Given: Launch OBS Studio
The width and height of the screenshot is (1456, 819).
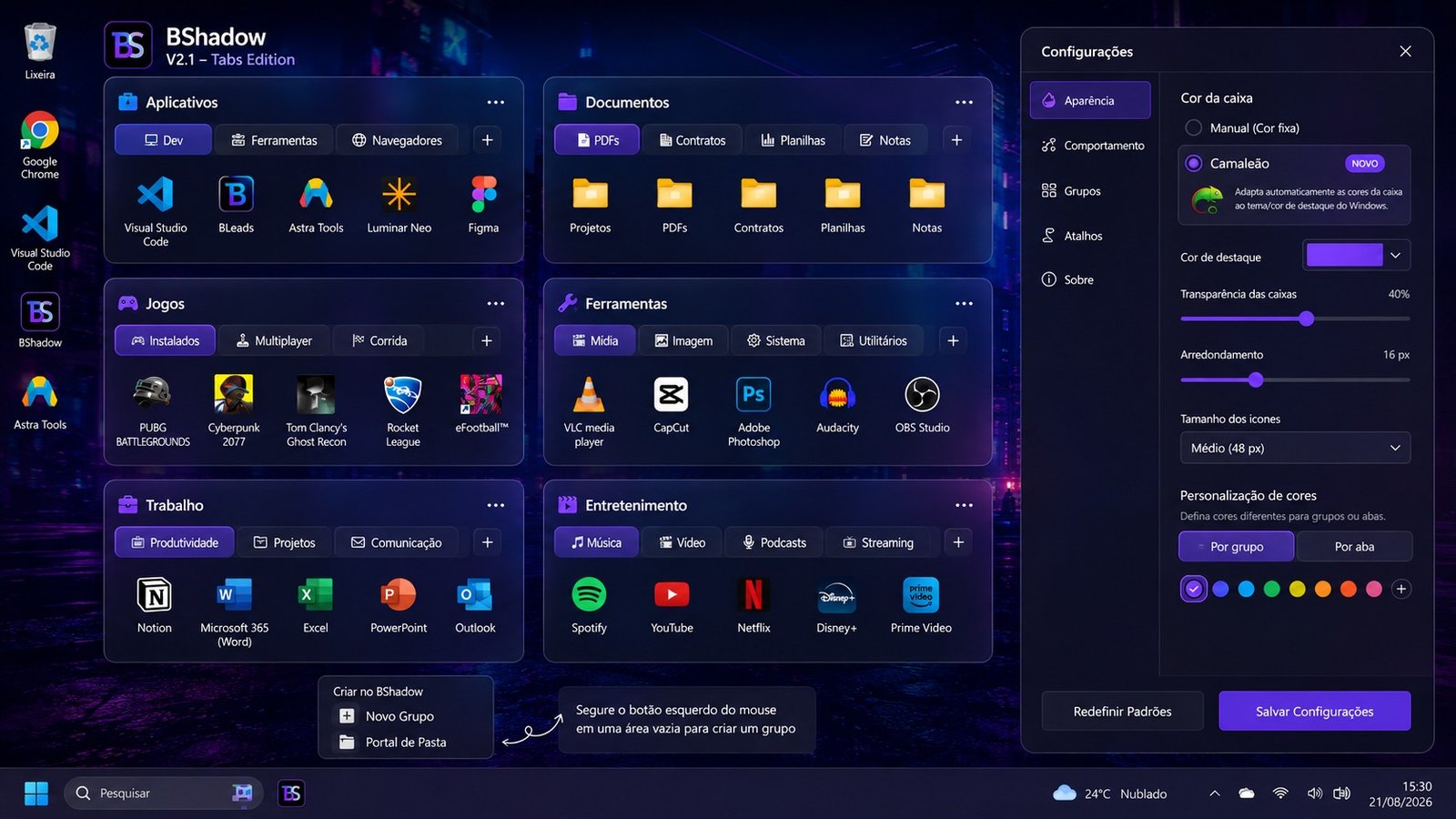Looking at the screenshot, I should (922, 395).
